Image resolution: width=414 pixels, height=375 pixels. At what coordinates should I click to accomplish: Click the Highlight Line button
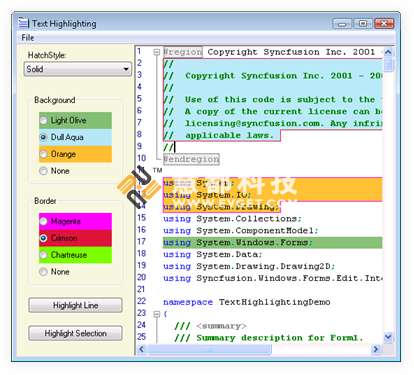pyautogui.click(x=75, y=305)
